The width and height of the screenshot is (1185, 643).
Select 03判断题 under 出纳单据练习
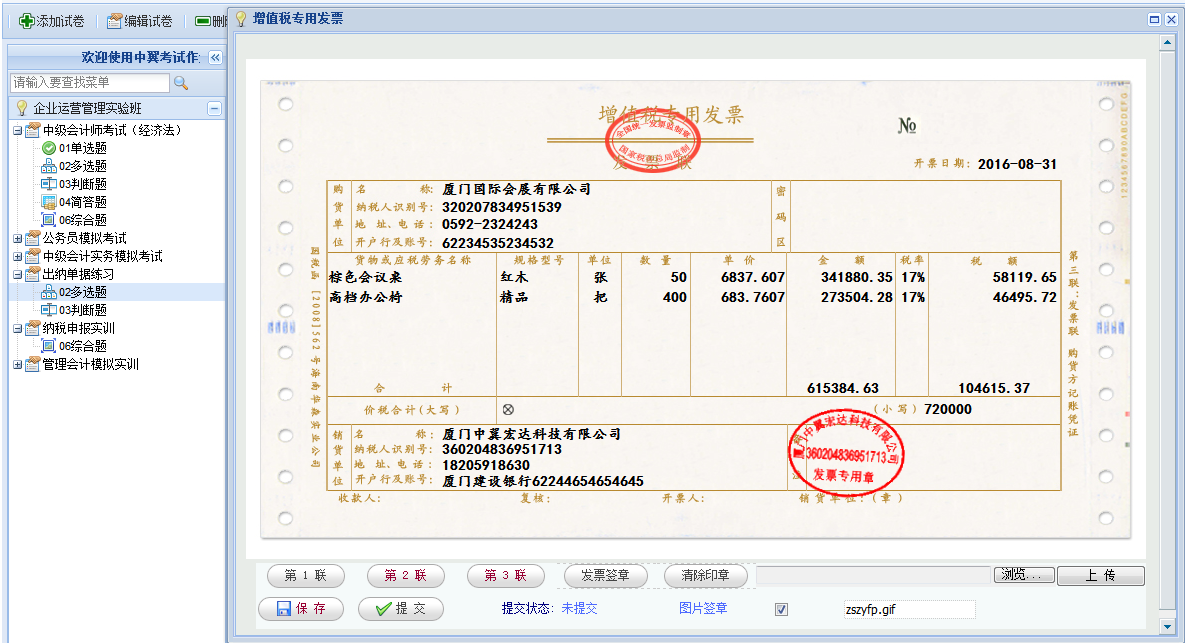[x=83, y=310]
